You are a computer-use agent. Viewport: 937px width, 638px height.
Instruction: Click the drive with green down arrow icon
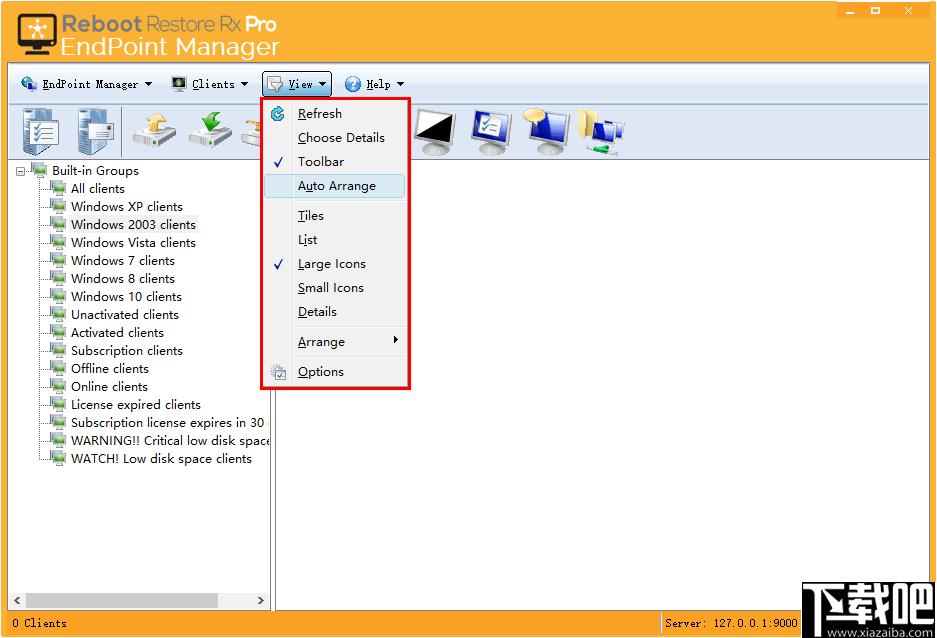pyautogui.click(x=210, y=130)
